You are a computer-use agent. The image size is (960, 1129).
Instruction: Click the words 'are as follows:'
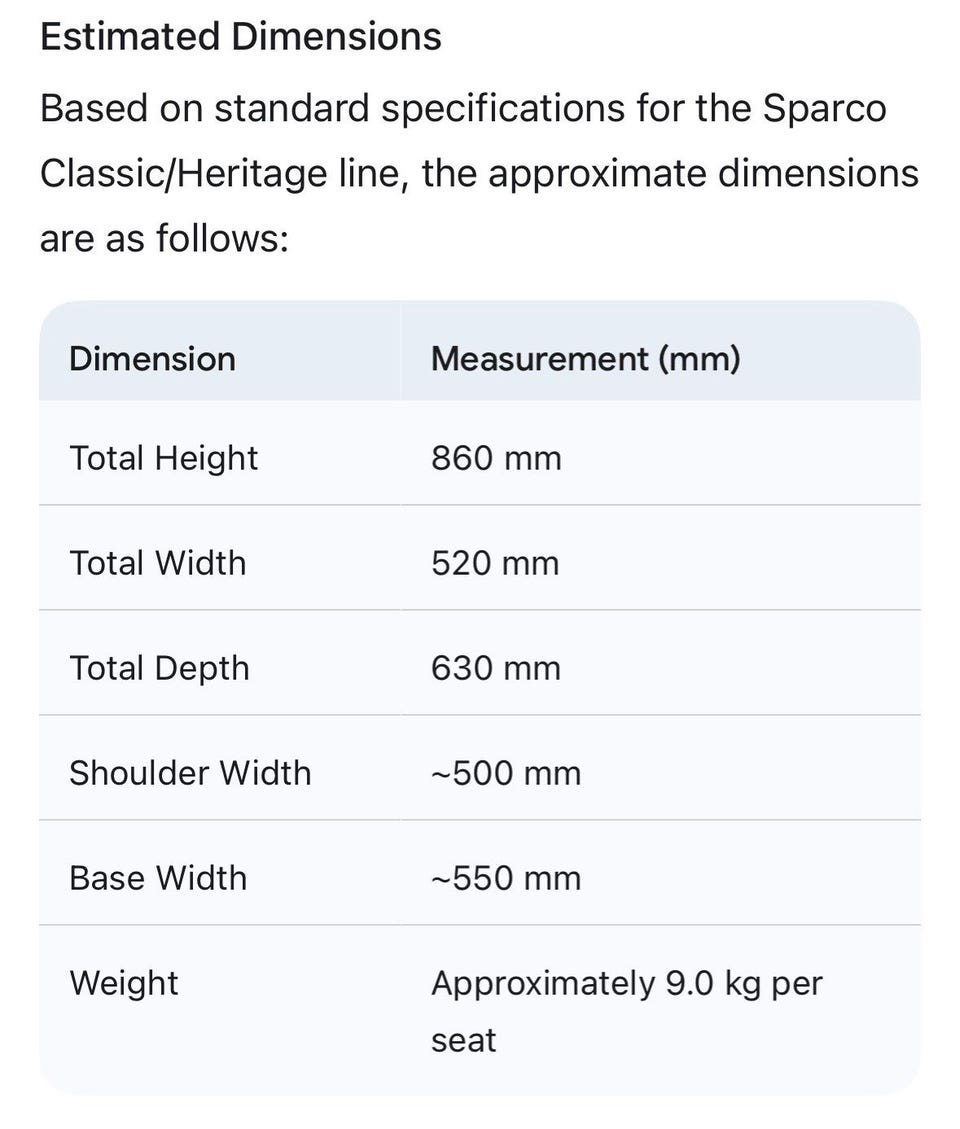click(164, 239)
